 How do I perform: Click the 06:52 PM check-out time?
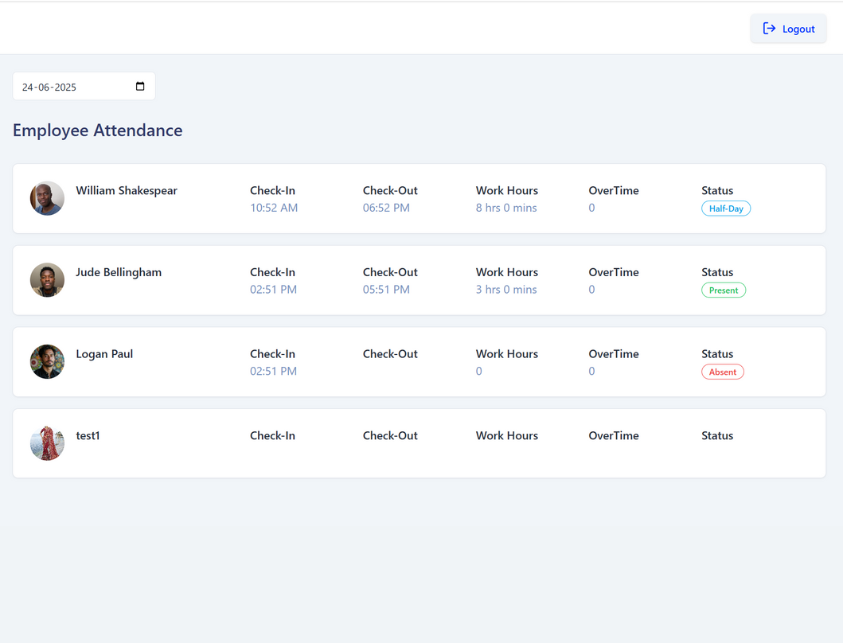tap(386, 208)
